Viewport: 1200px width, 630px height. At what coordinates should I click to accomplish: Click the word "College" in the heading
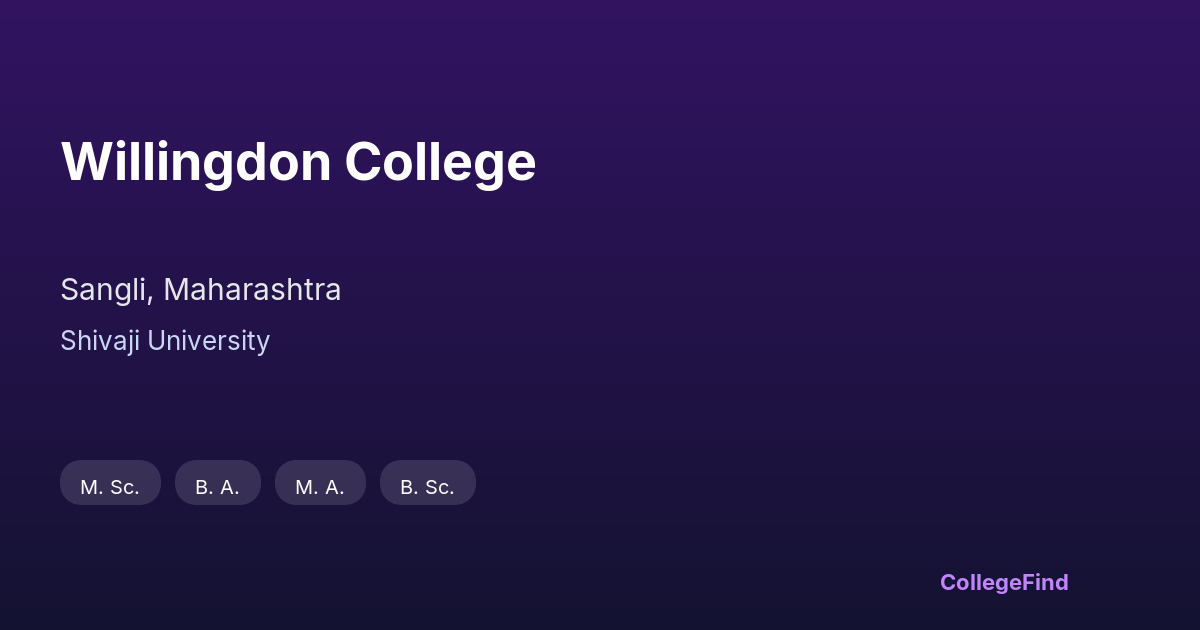pos(440,162)
